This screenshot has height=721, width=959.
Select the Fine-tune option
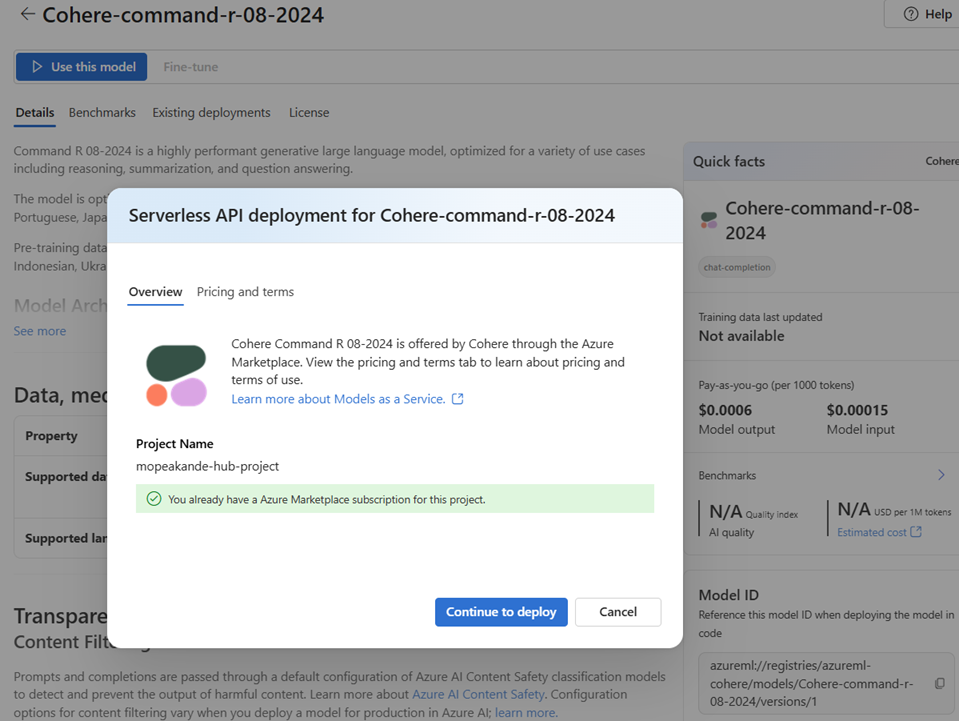tap(190, 67)
